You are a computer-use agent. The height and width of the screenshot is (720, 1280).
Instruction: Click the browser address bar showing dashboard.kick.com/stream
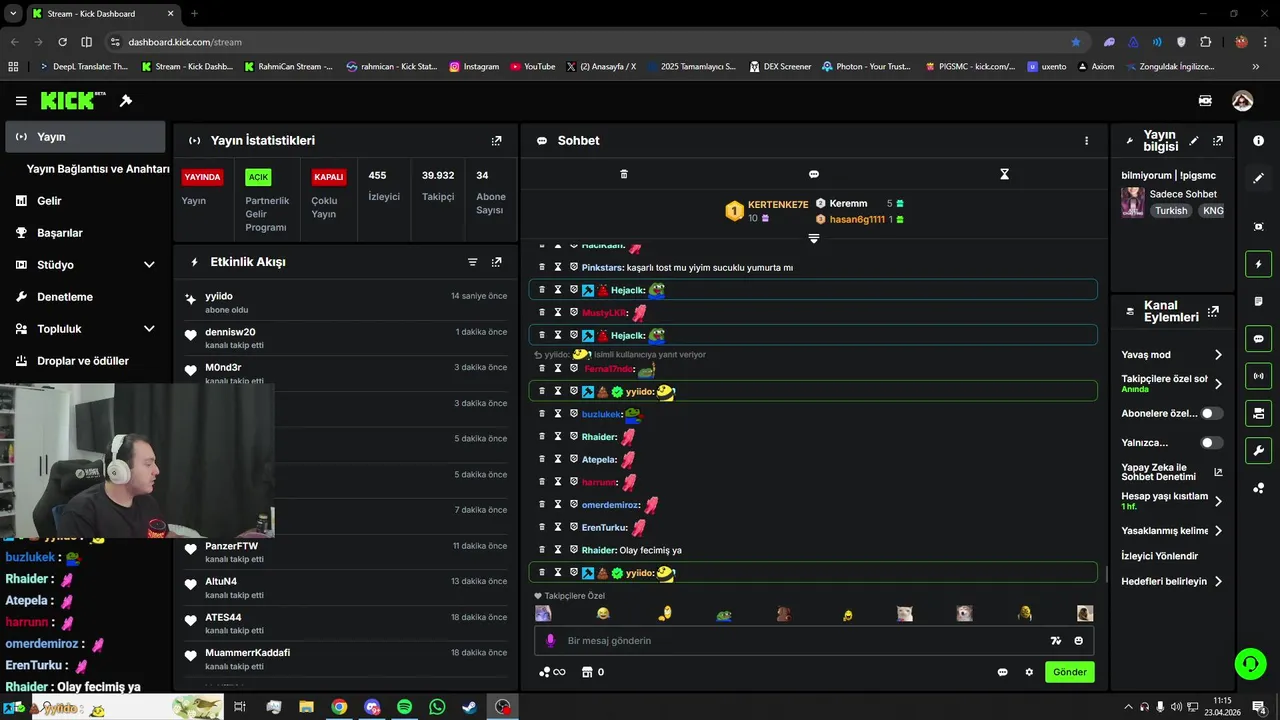click(590, 42)
